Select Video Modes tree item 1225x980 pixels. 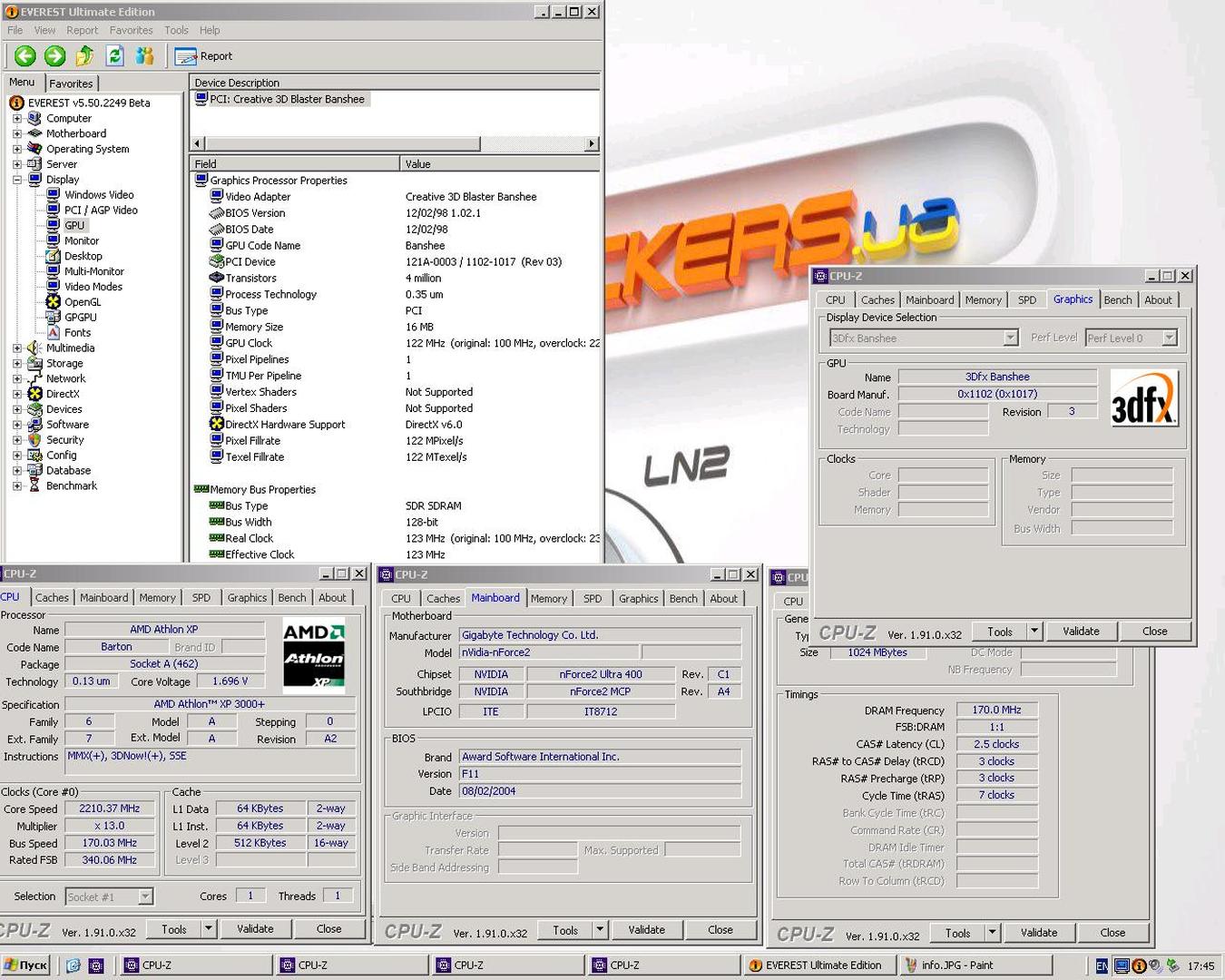pos(93,288)
